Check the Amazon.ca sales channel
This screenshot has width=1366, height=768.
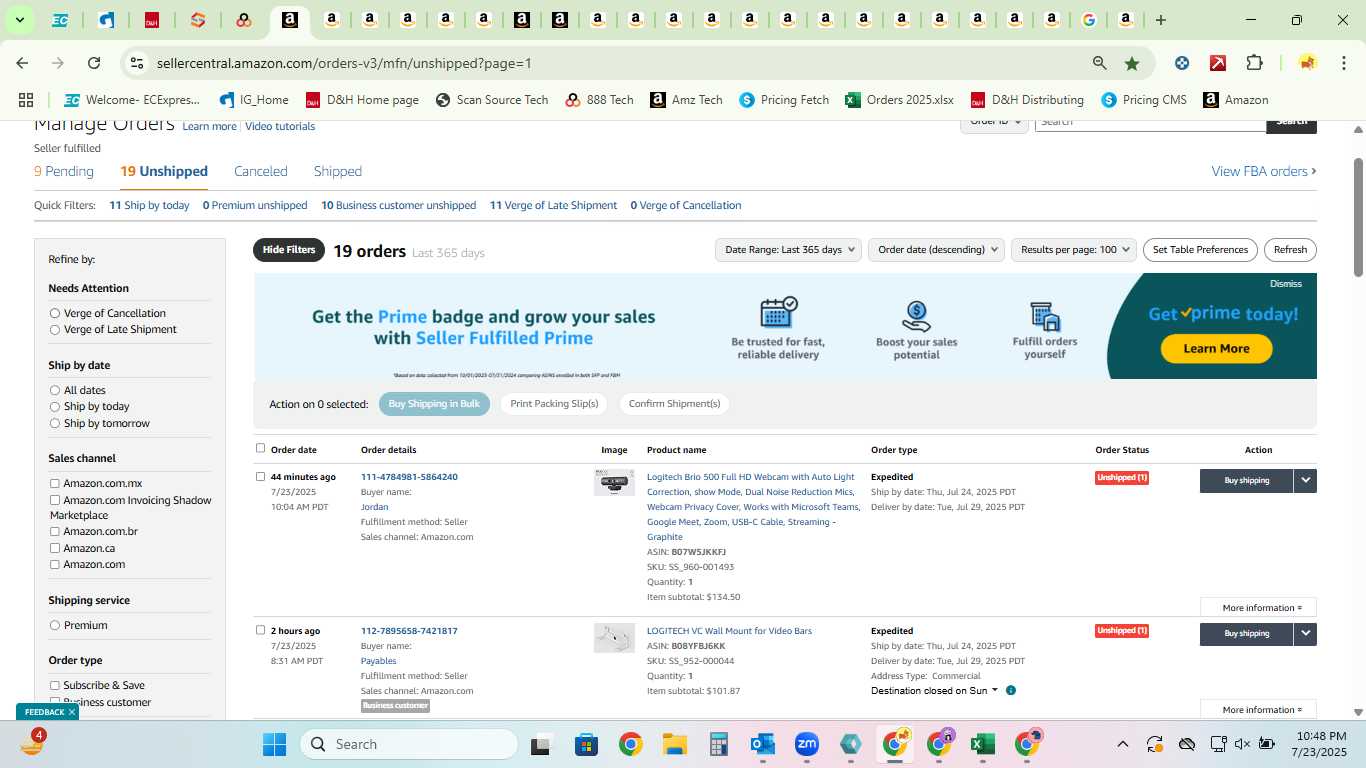pos(55,548)
